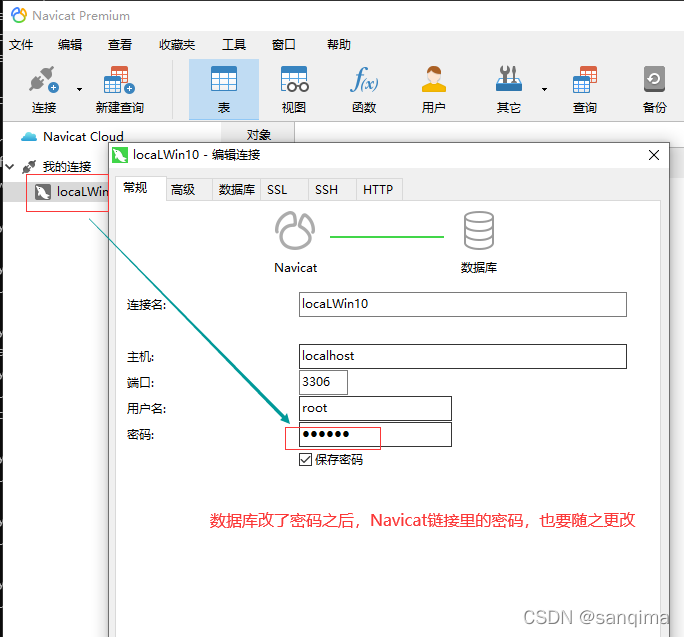
Task: Select the 表 table toolbar icon
Action: 224,79
